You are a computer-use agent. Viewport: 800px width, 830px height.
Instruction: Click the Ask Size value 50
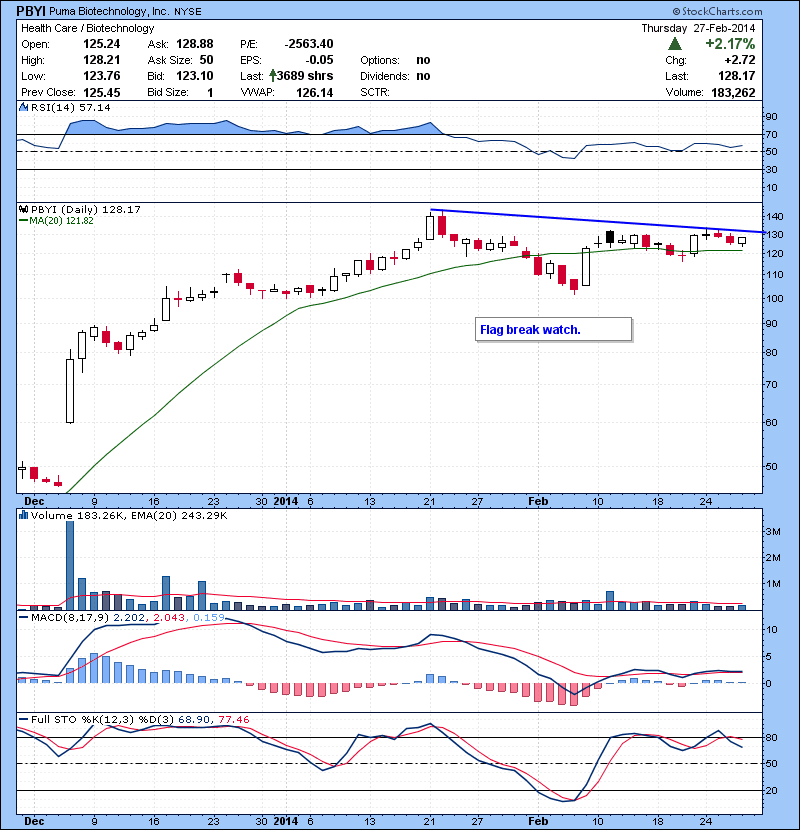(206, 60)
